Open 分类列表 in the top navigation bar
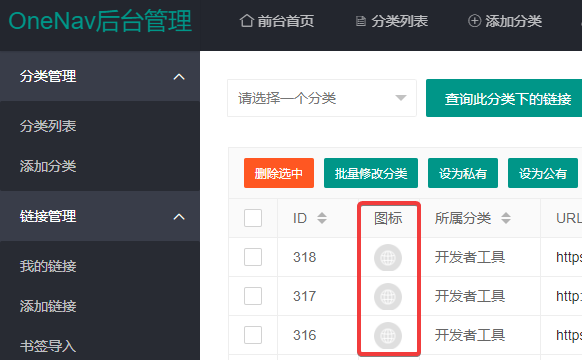582x360 pixels. (392, 21)
